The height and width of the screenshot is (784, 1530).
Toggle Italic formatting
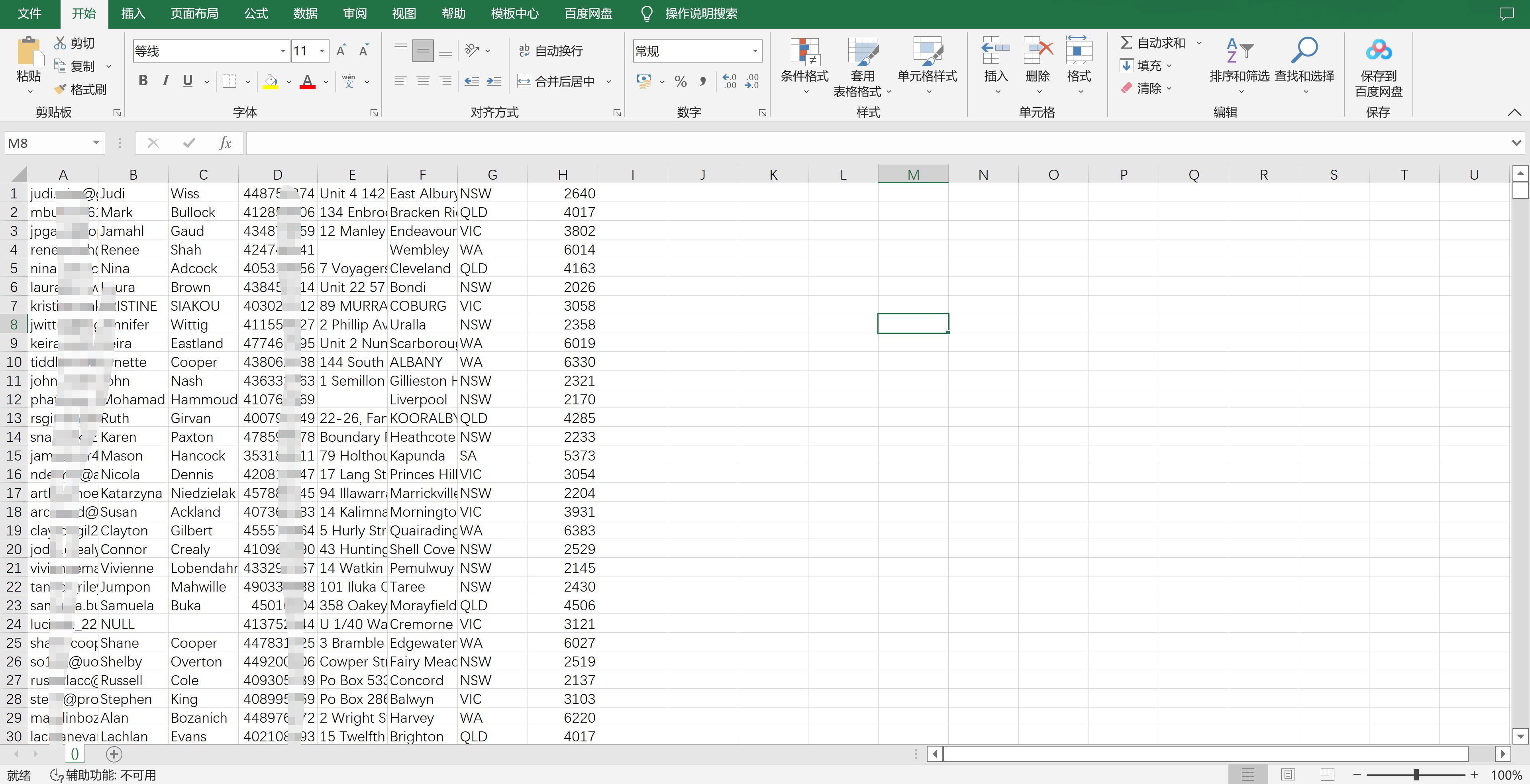[166, 81]
